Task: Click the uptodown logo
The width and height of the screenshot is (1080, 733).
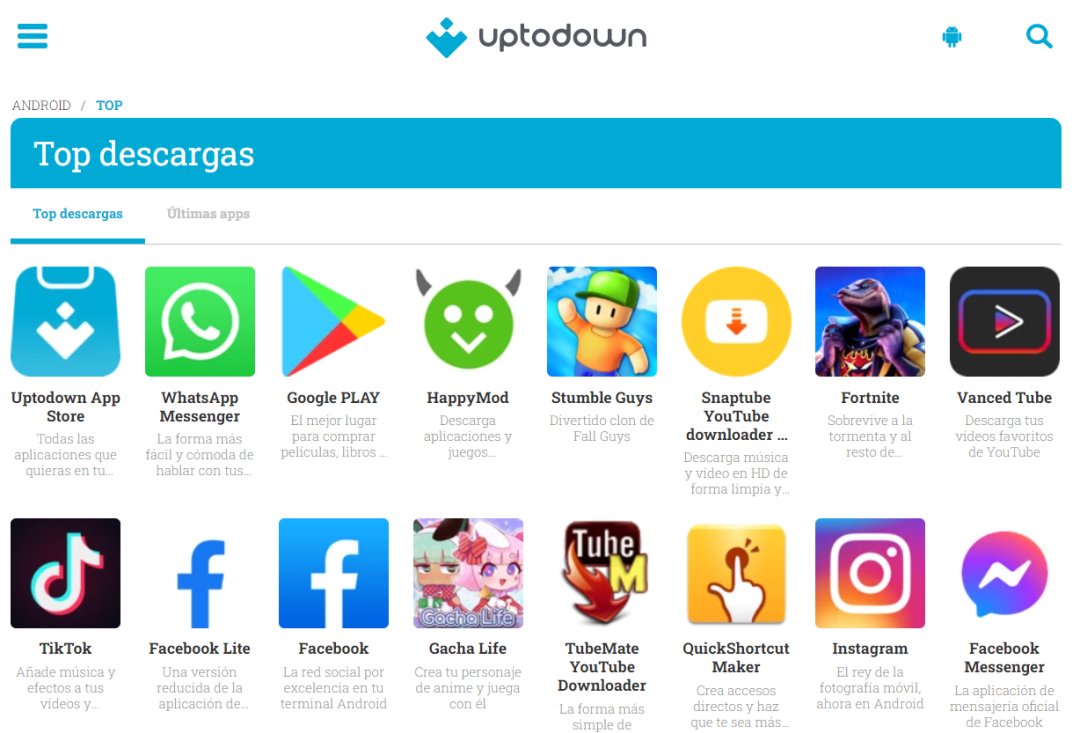Action: point(536,37)
